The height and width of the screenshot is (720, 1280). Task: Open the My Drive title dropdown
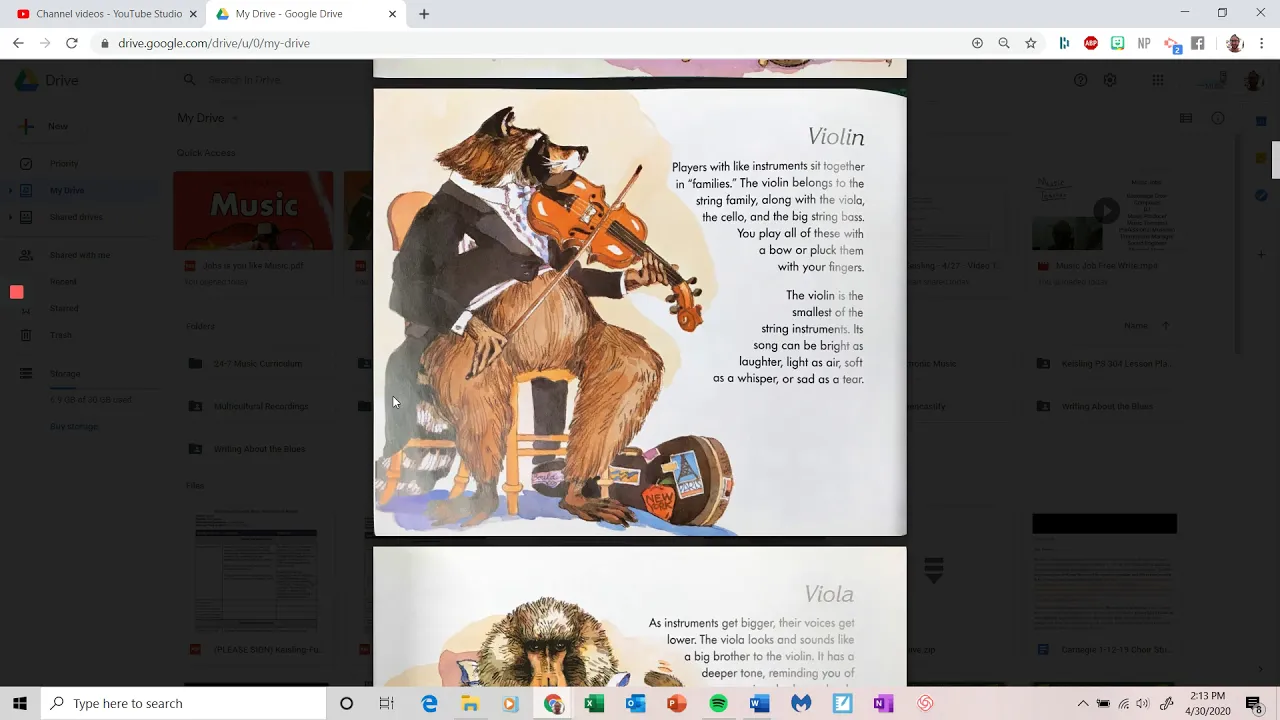(x=208, y=118)
